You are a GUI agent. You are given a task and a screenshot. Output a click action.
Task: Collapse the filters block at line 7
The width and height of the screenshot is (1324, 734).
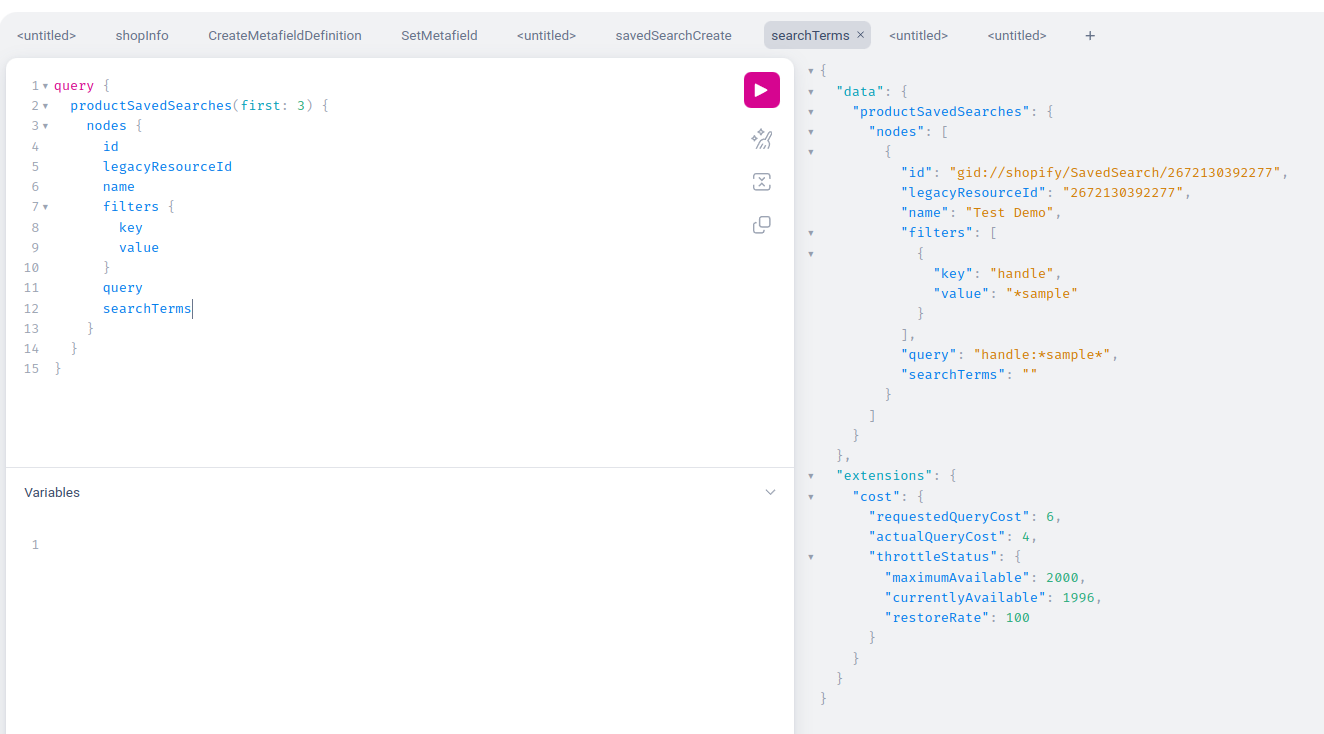(46, 207)
